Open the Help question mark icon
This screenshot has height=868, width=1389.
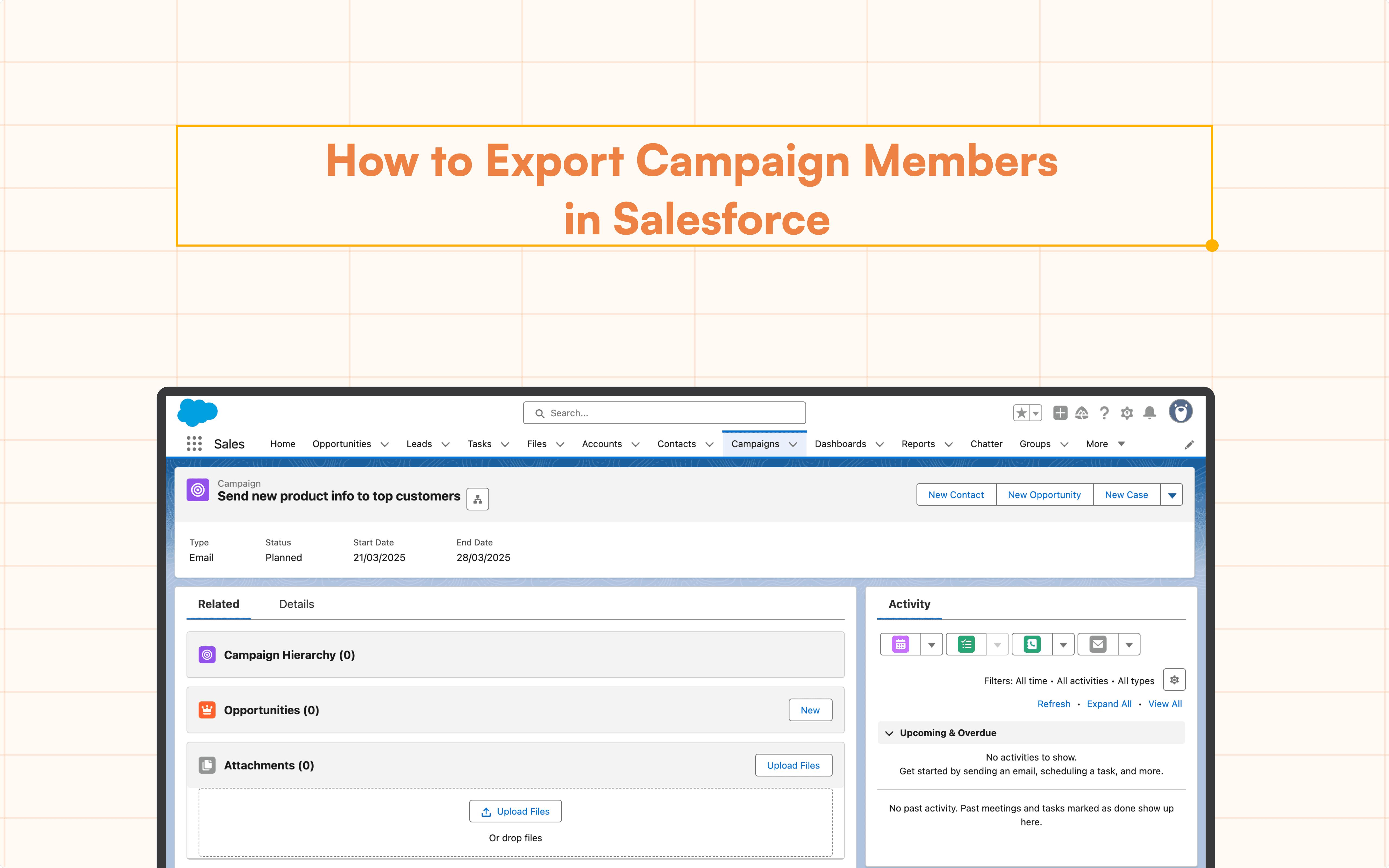point(1104,413)
